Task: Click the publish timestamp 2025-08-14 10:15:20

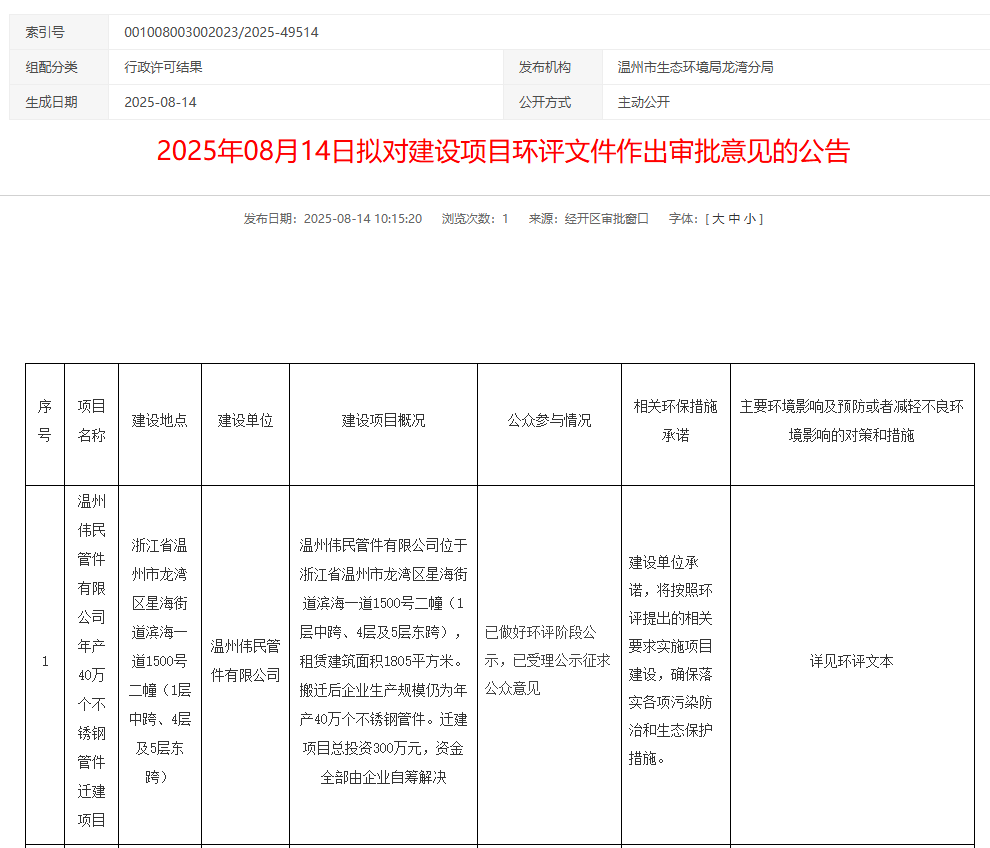Action: [362, 218]
